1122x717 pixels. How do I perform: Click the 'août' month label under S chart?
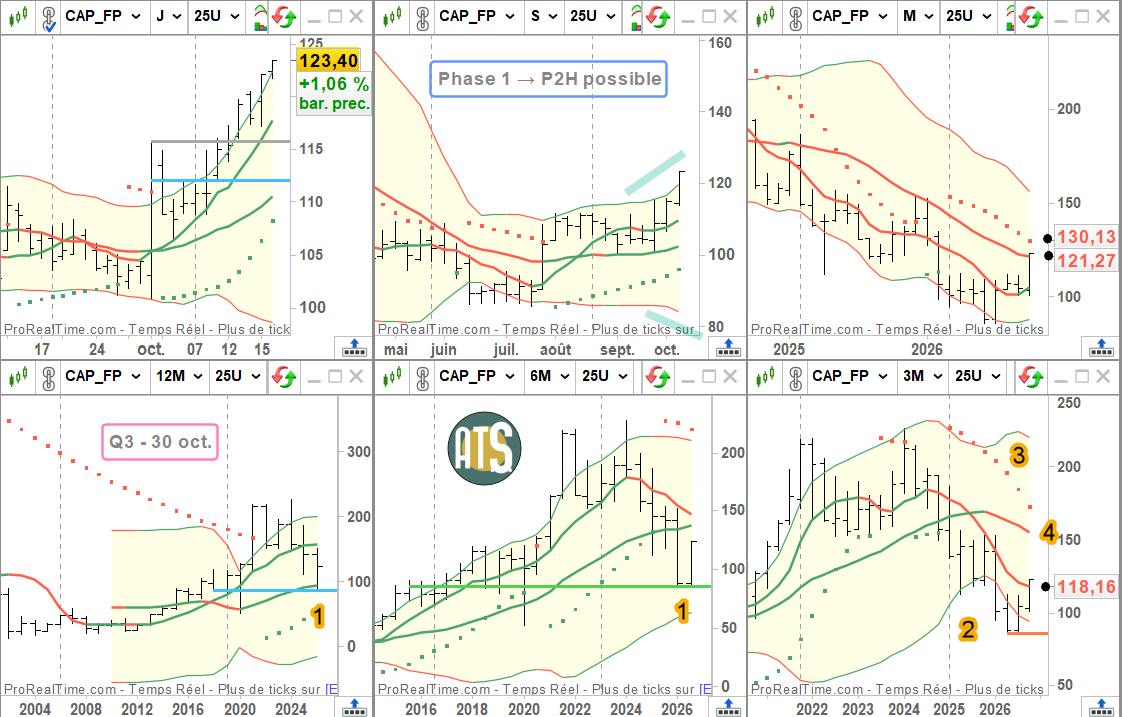pos(555,349)
